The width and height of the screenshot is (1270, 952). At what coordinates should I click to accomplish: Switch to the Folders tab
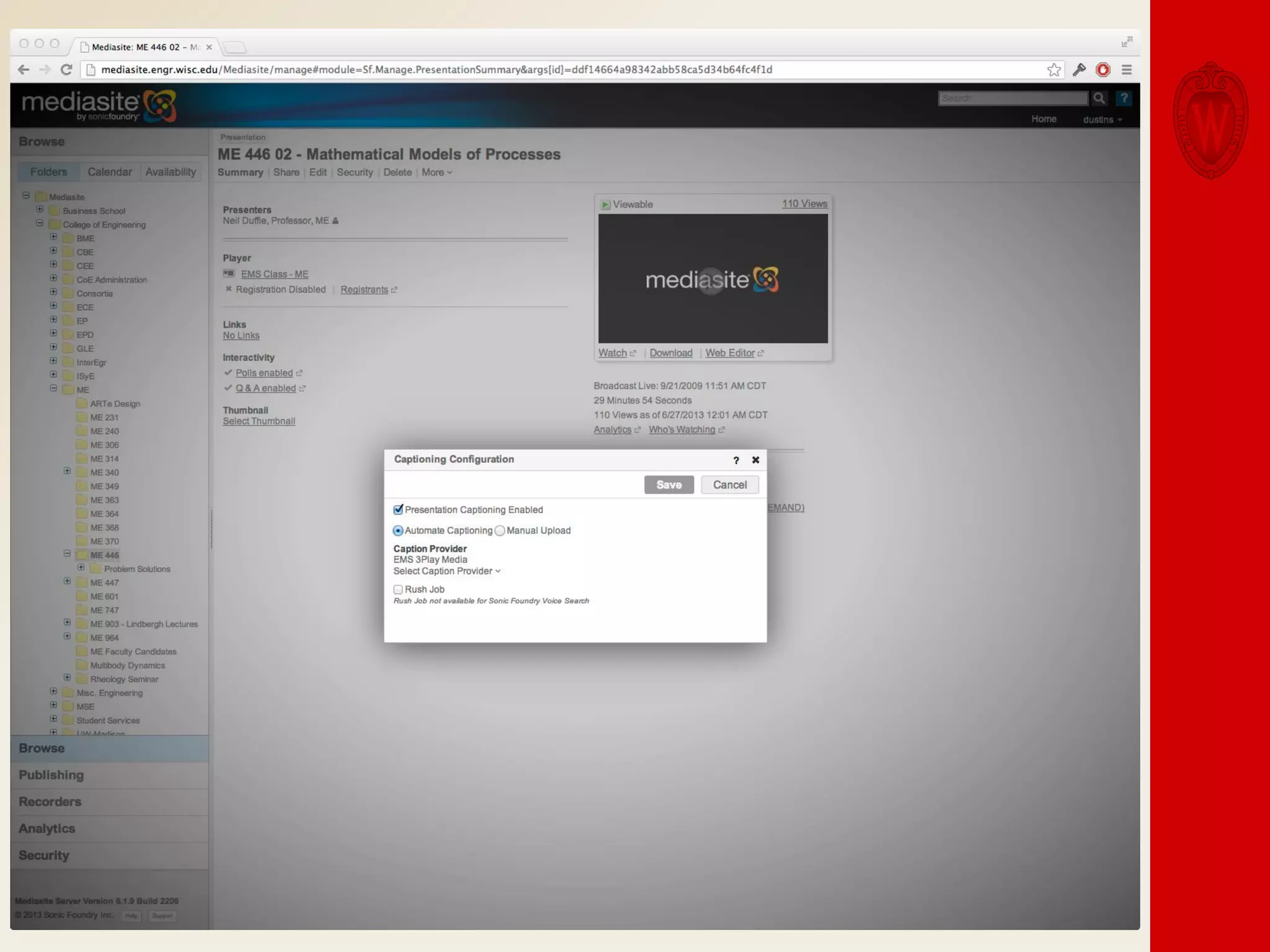(x=48, y=172)
